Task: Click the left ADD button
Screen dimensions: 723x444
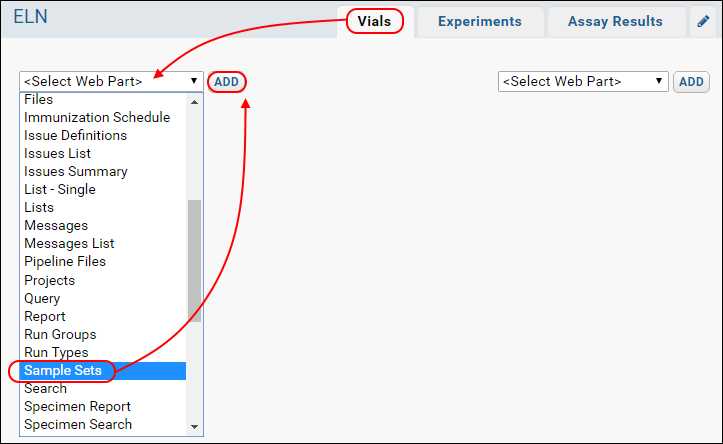Action: coord(226,82)
